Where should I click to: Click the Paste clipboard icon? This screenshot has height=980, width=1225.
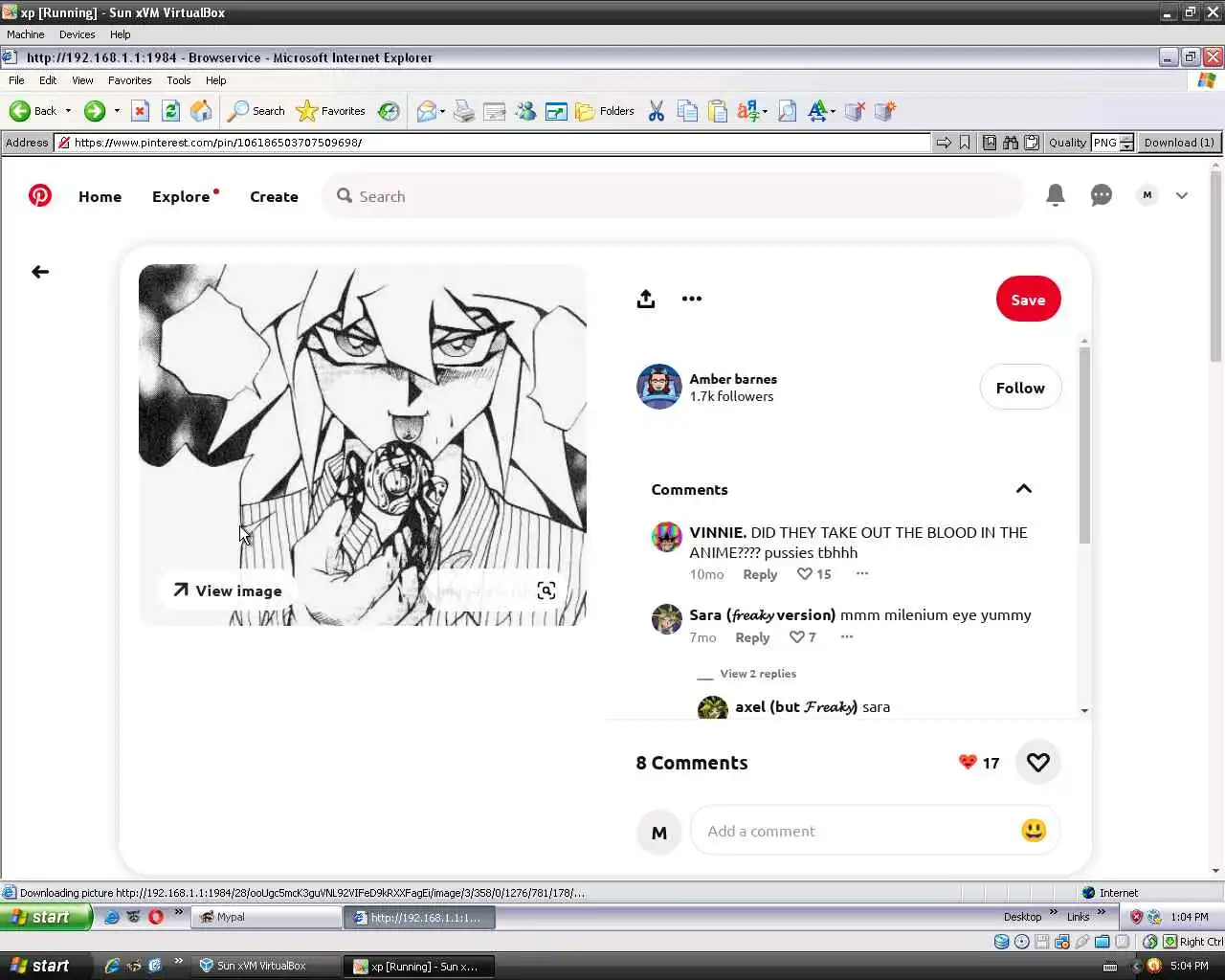click(x=718, y=111)
